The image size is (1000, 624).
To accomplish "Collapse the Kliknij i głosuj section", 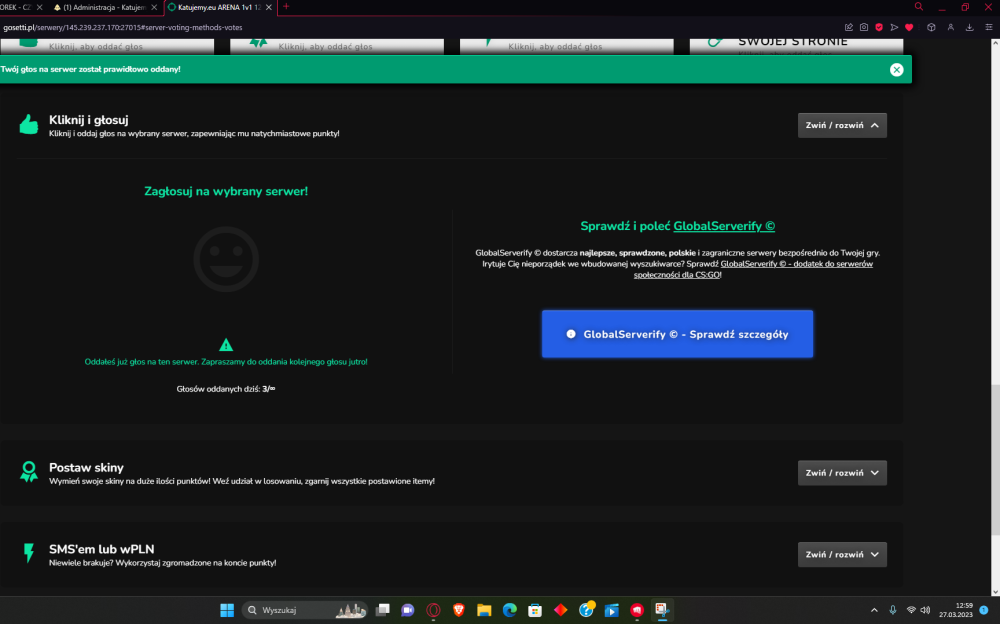I will pyautogui.click(x=842, y=125).
